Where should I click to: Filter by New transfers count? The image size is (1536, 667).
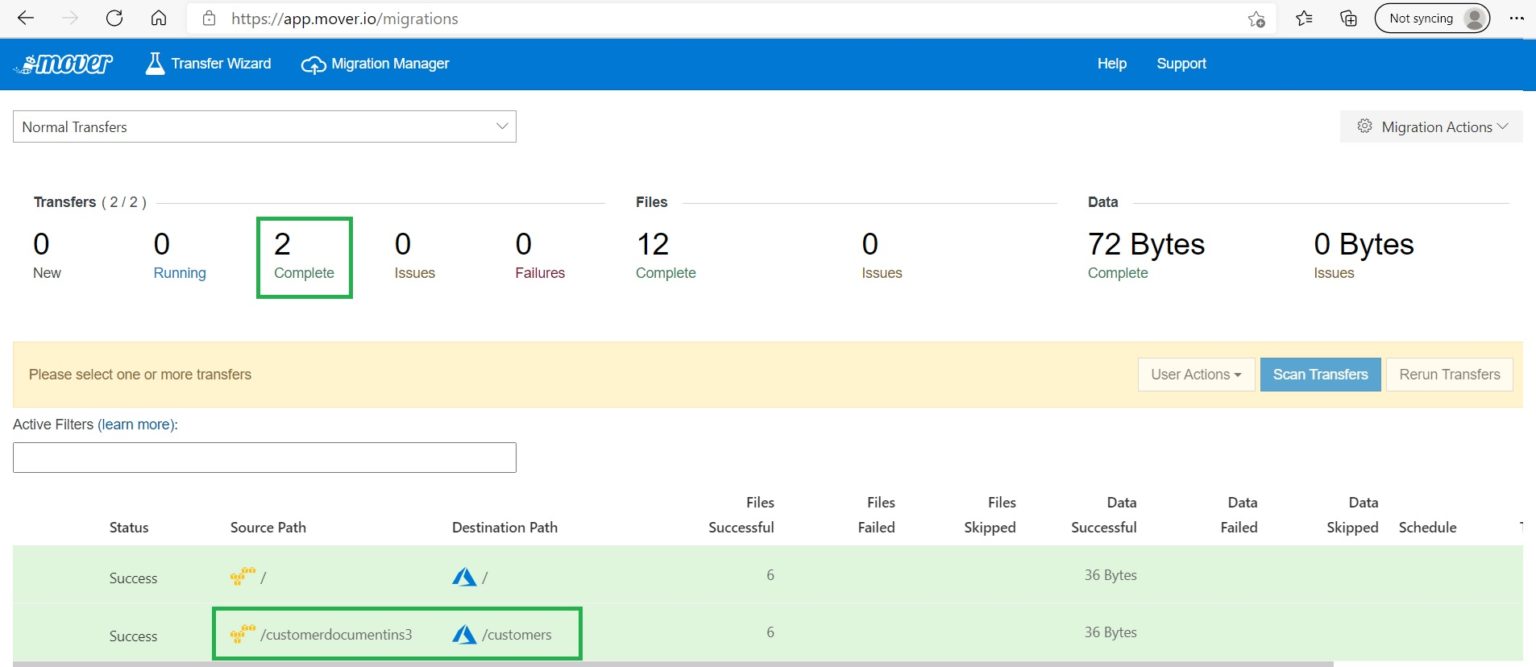click(47, 256)
